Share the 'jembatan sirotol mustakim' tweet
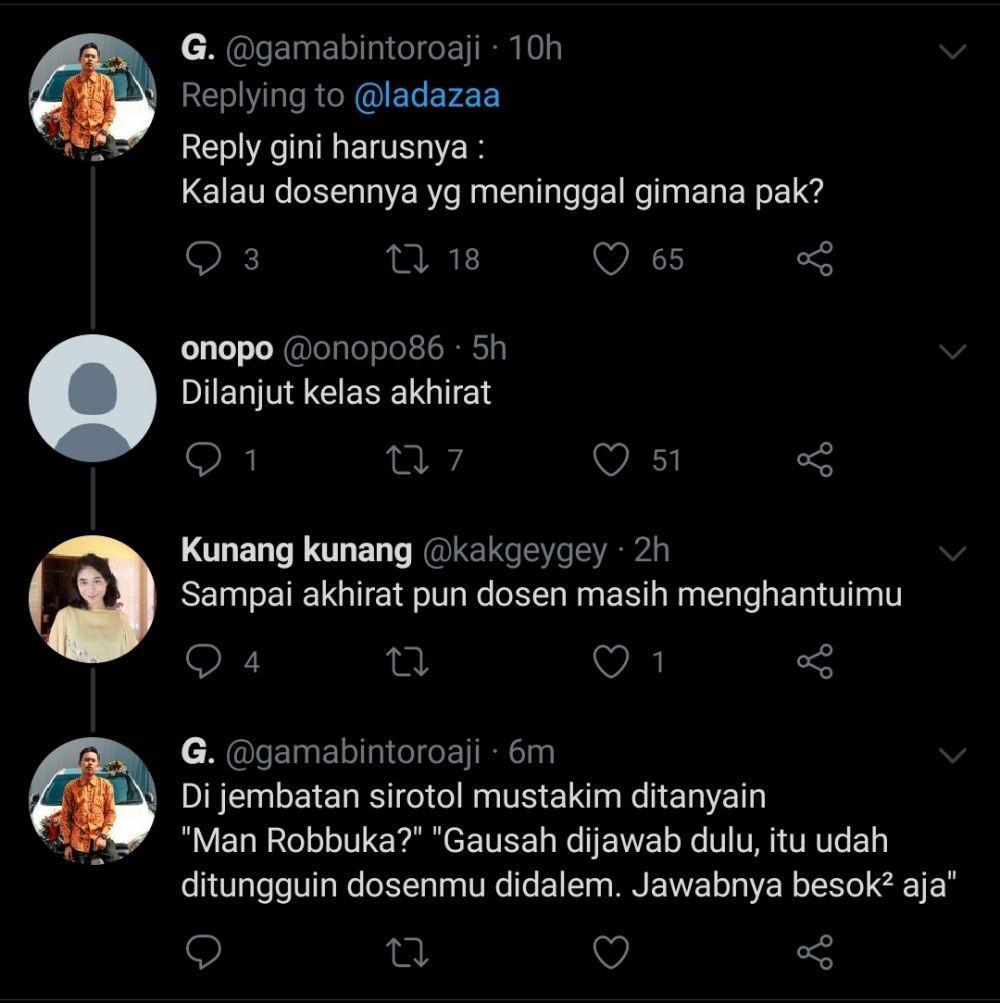This screenshot has width=1000, height=1003. (x=815, y=952)
